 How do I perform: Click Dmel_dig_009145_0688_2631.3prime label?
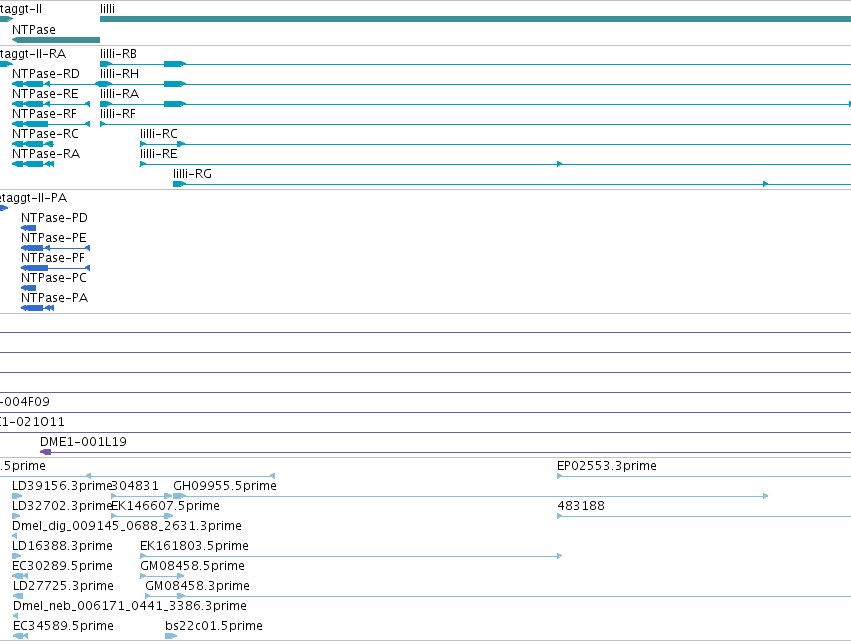126,526
